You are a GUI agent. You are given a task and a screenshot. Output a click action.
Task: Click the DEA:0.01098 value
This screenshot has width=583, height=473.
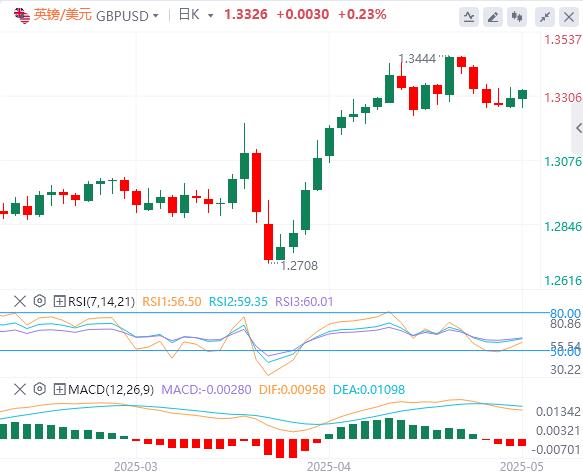pos(369,390)
